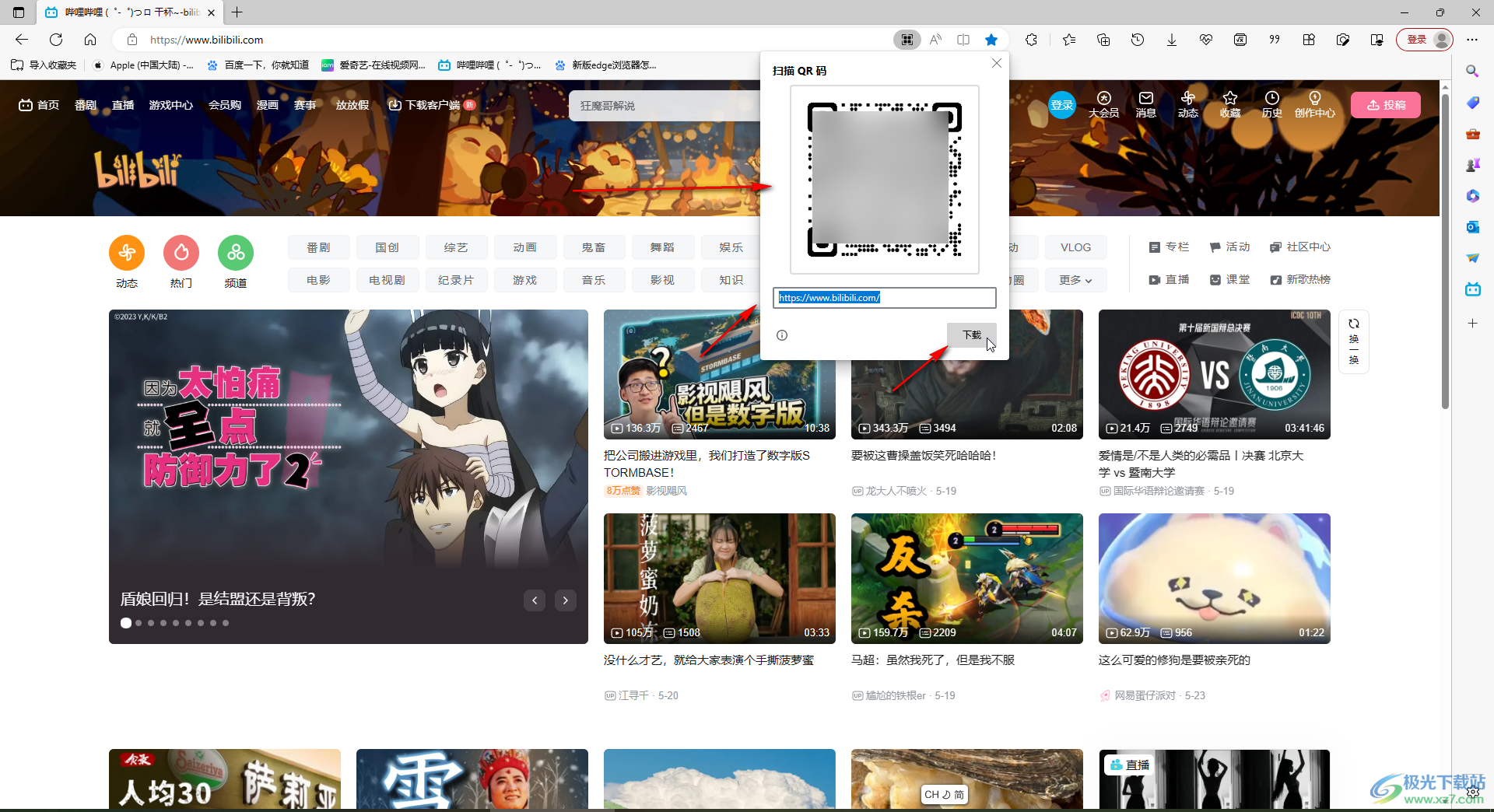Open the Collections icon in toolbar
This screenshot has width=1494, height=812.
click(1103, 40)
